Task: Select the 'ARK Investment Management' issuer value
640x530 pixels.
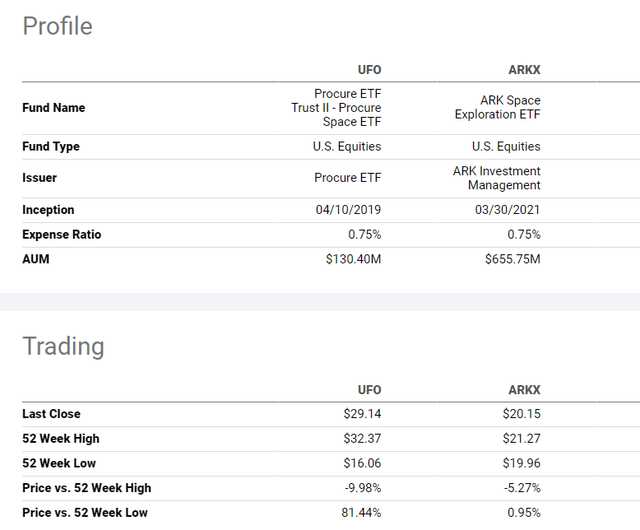Action: (x=497, y=178)
